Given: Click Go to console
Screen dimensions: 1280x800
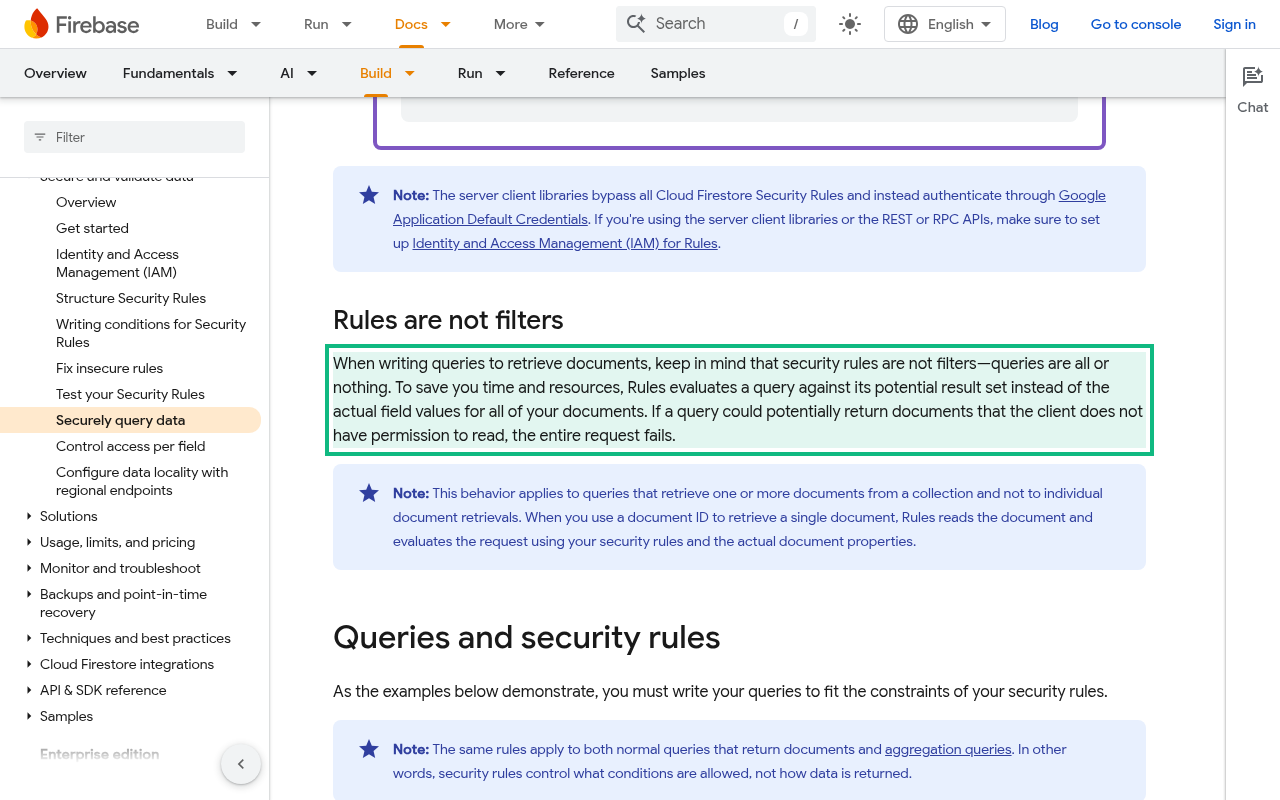Looking at the screenshot, I should coord(1136,24).
